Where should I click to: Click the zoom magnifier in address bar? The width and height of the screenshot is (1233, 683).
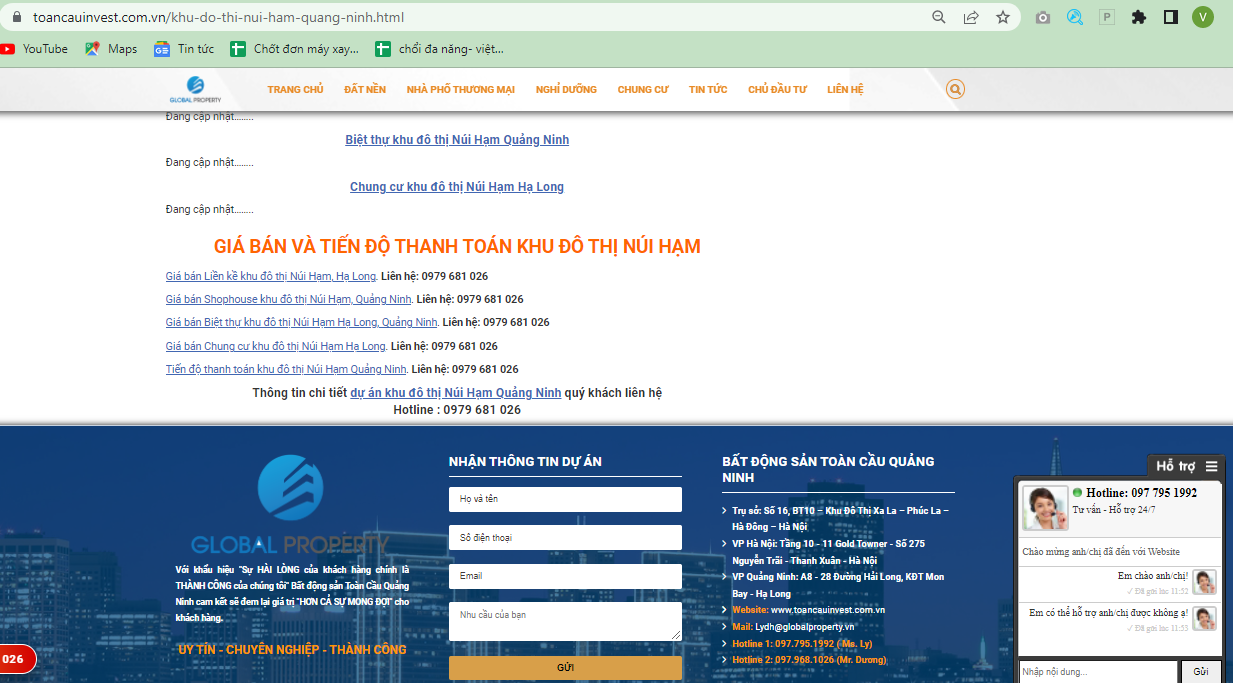939,17
